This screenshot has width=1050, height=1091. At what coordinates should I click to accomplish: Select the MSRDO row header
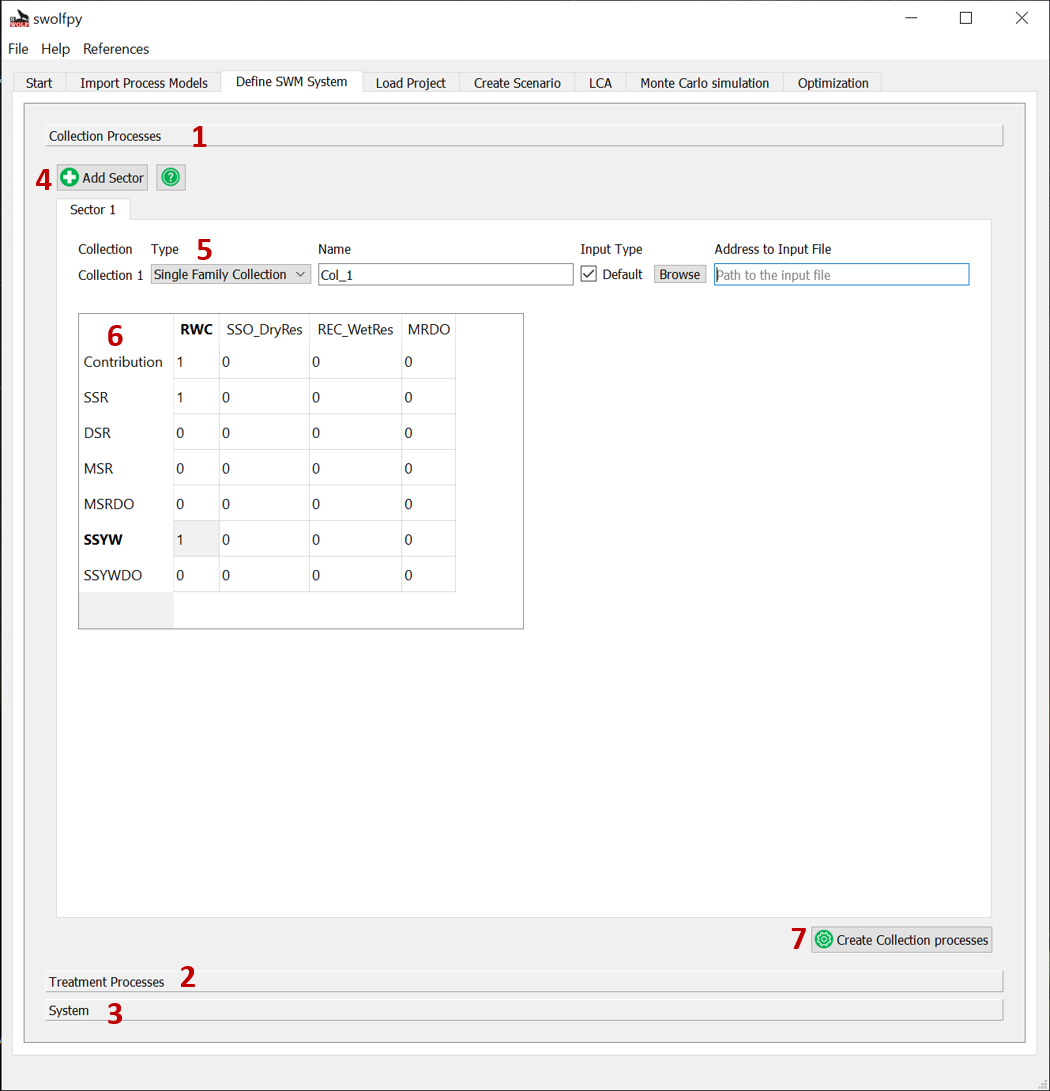[126, 504]
